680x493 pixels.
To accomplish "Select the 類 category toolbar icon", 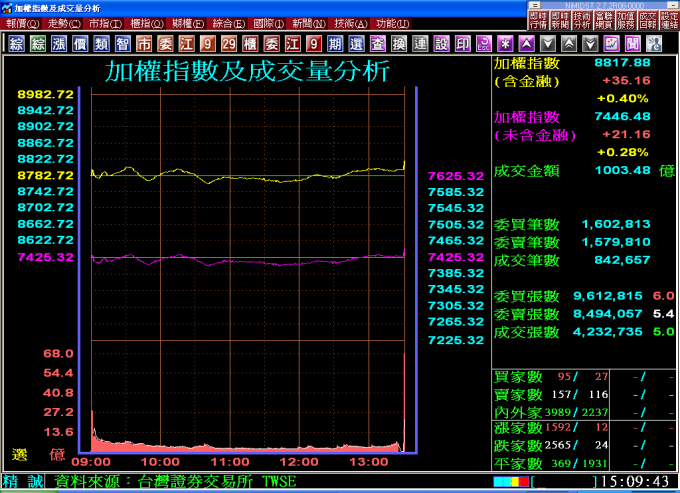I will [x=101, y=44].
